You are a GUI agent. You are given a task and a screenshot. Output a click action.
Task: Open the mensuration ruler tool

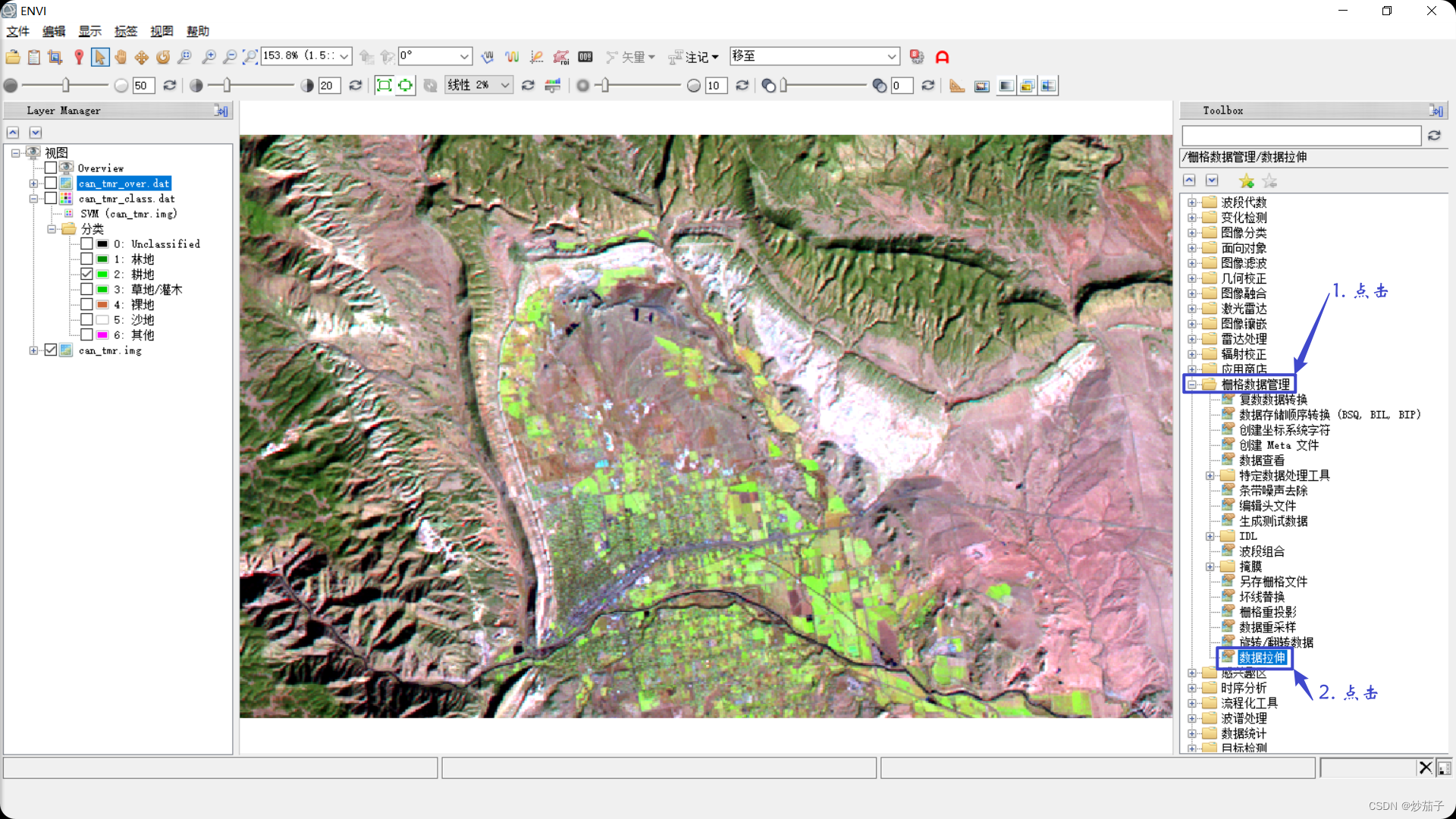tap(957, 86)
